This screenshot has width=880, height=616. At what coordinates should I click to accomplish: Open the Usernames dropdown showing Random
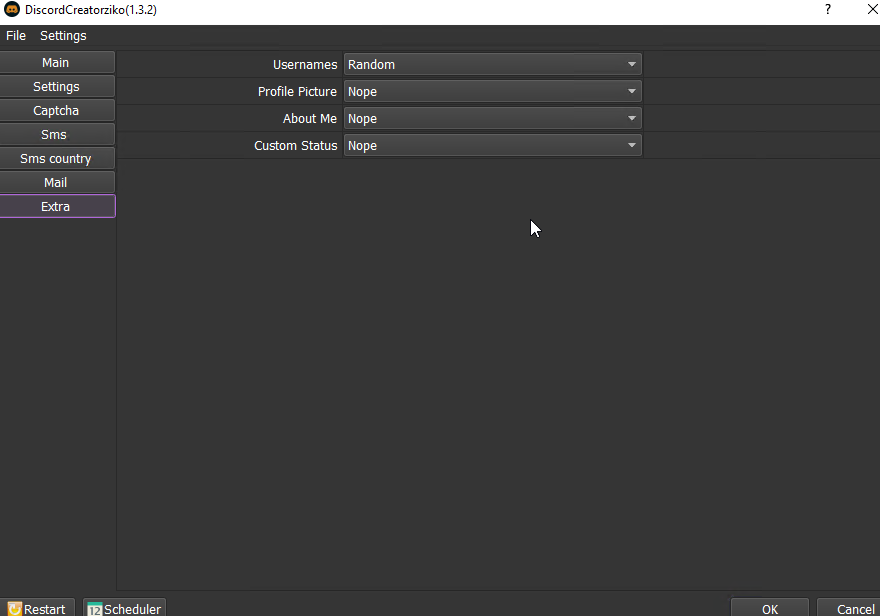pos(492,65)
